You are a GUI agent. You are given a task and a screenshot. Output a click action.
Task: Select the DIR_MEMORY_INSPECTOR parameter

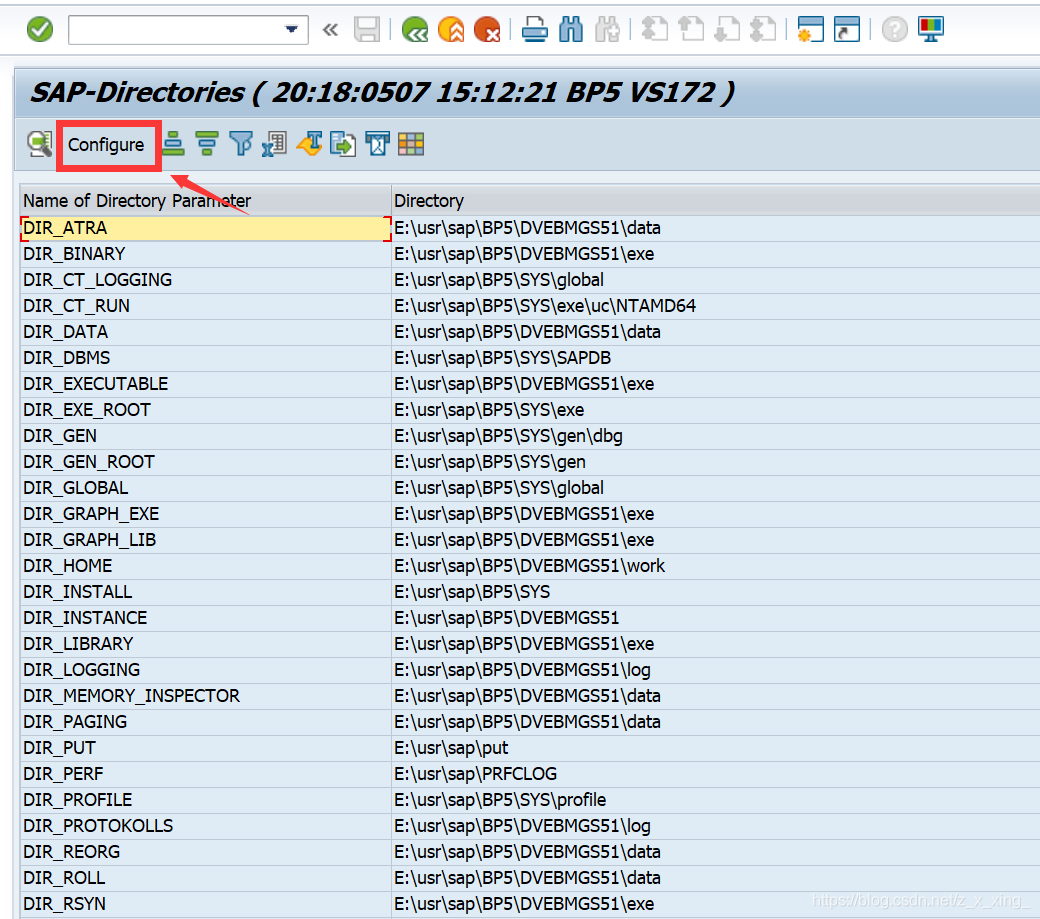click(x=206, y=696)
